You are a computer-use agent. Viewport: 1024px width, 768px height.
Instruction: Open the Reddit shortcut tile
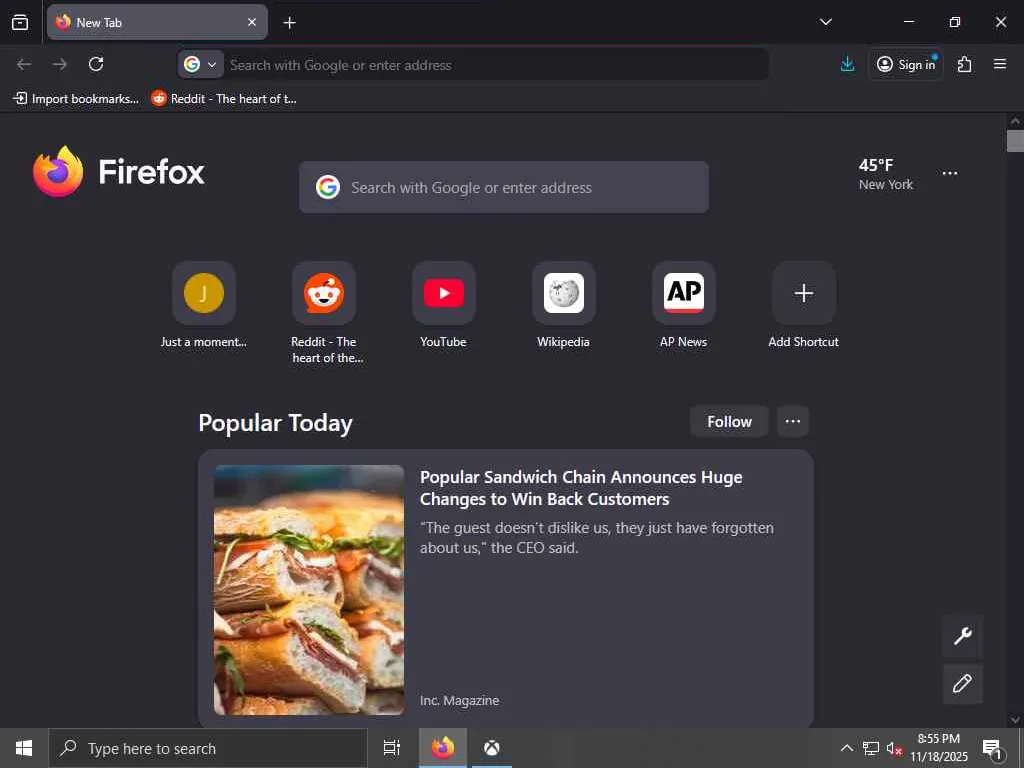point(324,313)
